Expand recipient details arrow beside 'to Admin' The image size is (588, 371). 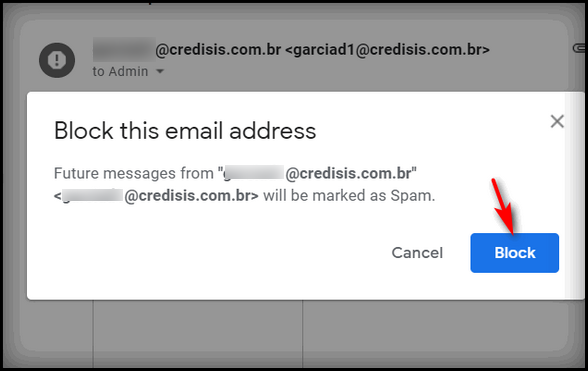pos(160,71)
